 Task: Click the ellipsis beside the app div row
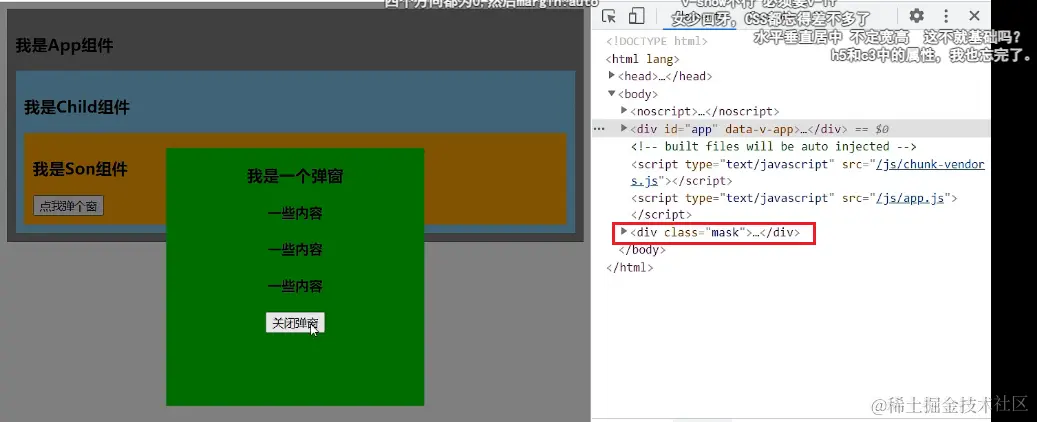click(599, 128)
